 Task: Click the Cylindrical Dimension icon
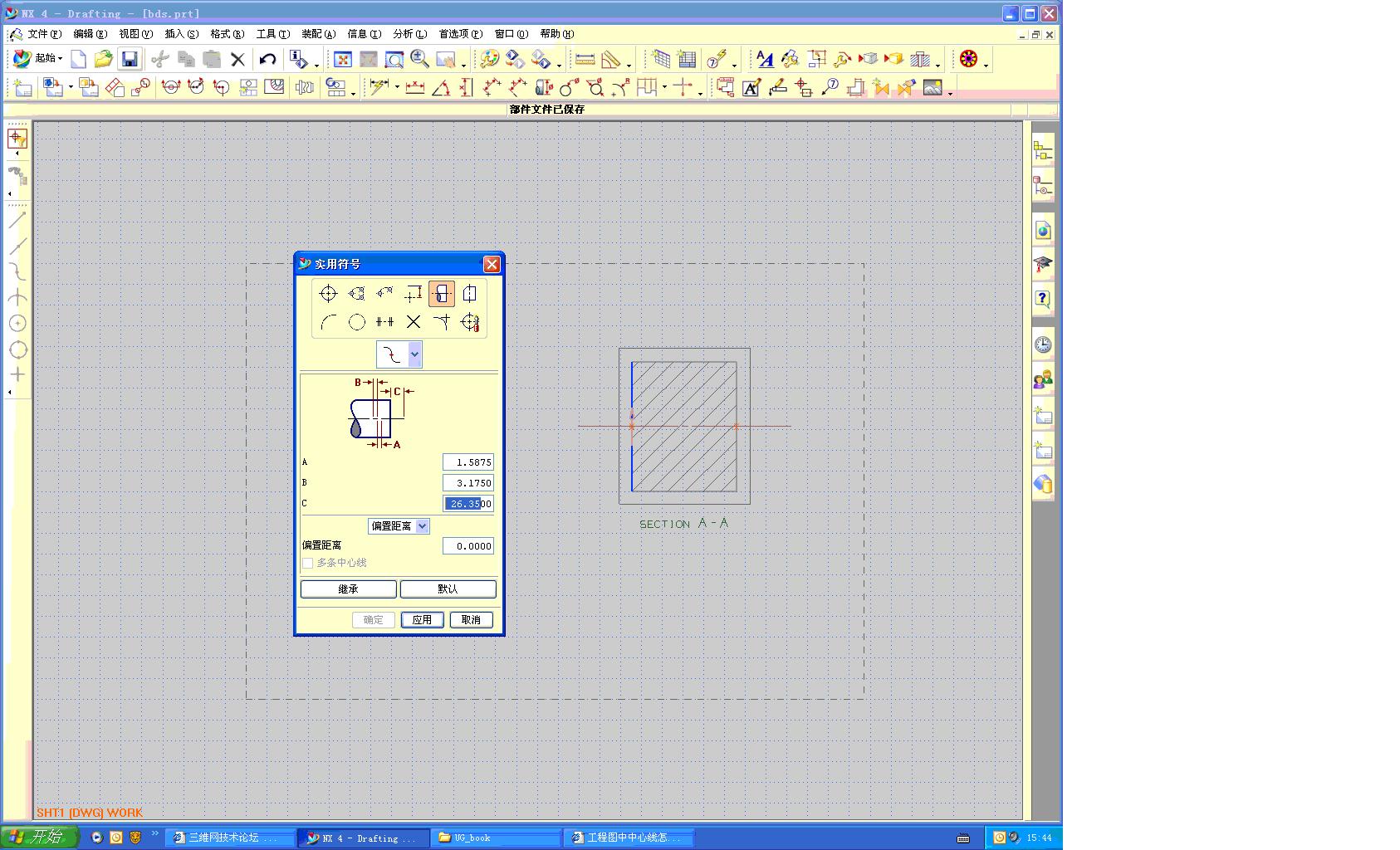(x=544, y=87)
